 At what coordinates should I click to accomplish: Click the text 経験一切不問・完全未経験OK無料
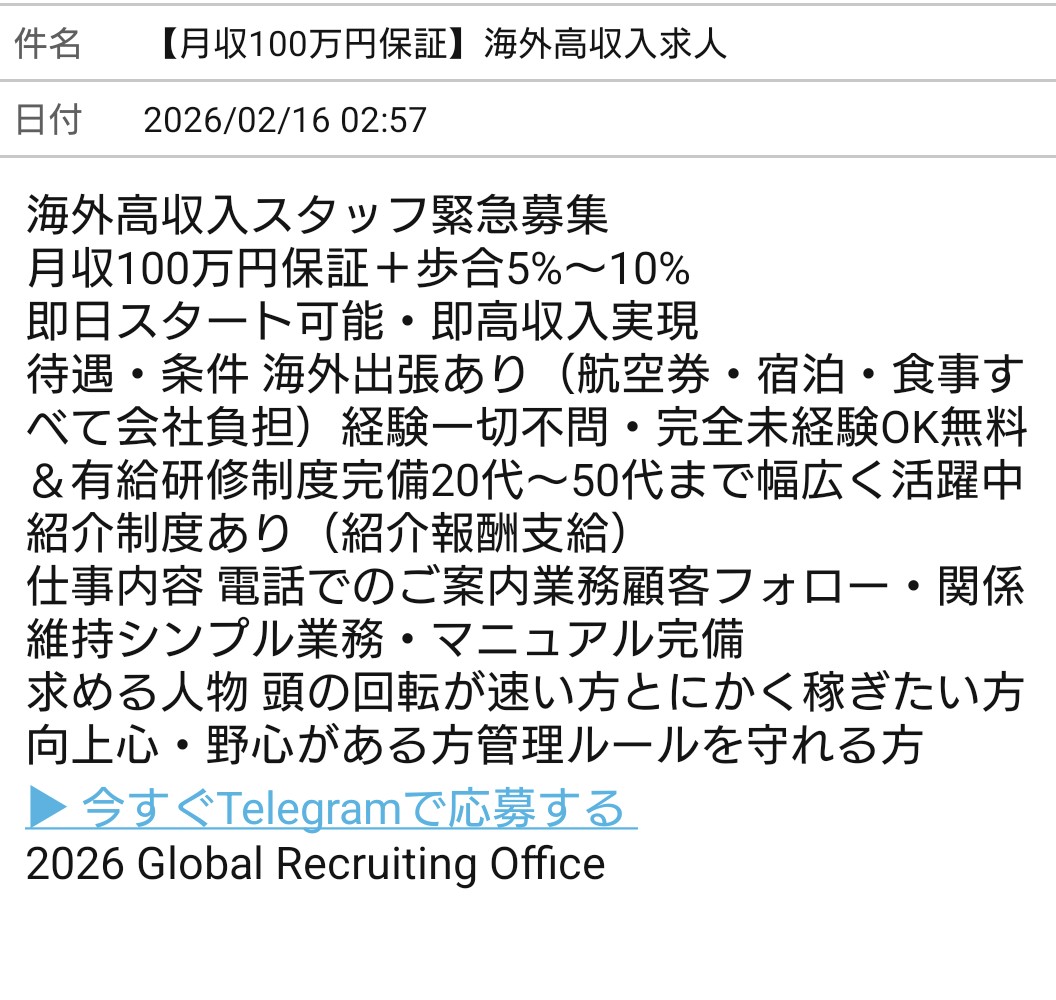tap(684, 430)
